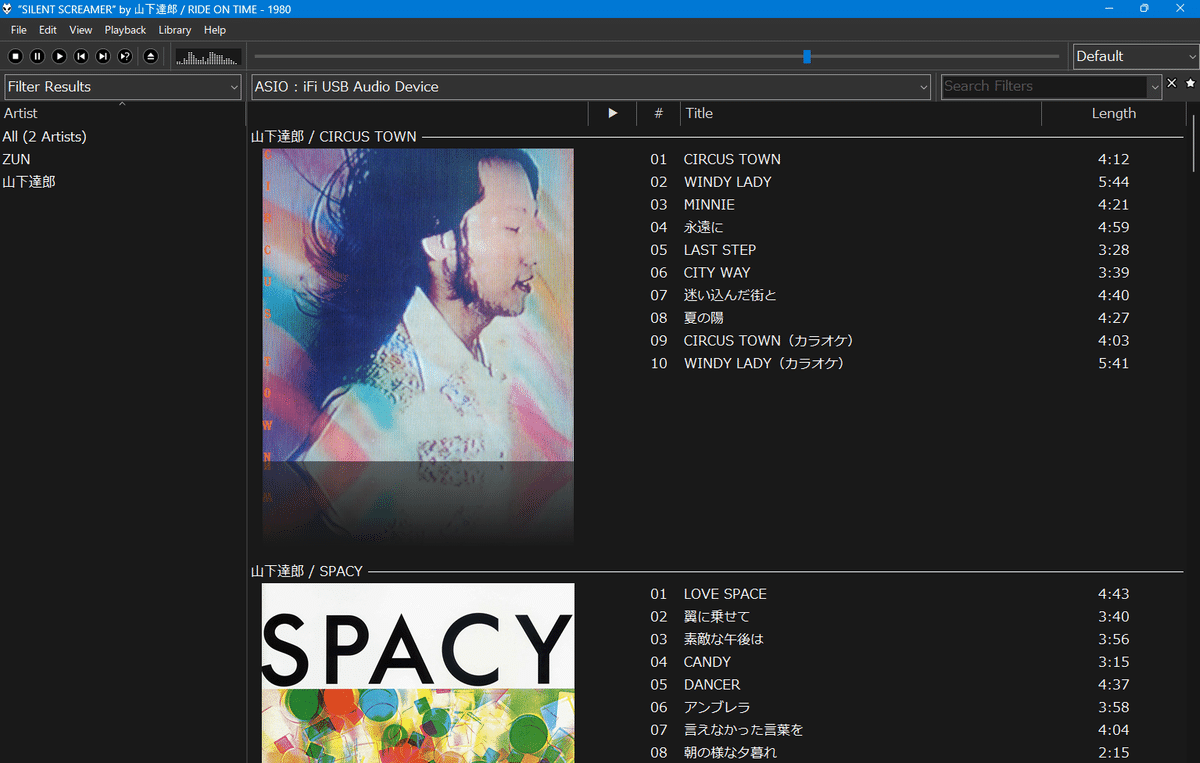The width and height of the screenshot is (1200, 763).
Task: Sort by the Length column header
Action: 1114,113
